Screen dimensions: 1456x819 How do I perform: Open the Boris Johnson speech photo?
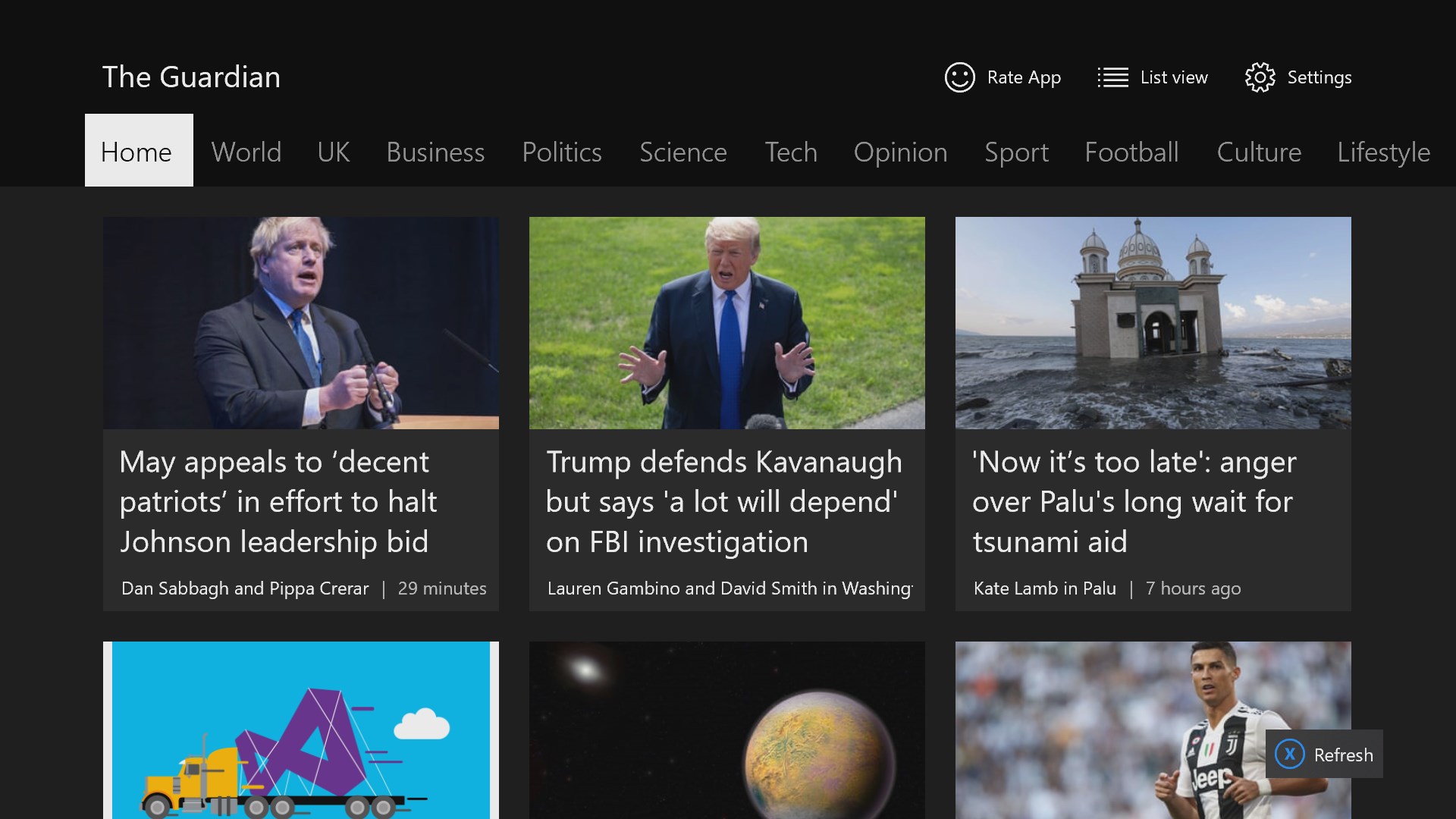[301, 323]
